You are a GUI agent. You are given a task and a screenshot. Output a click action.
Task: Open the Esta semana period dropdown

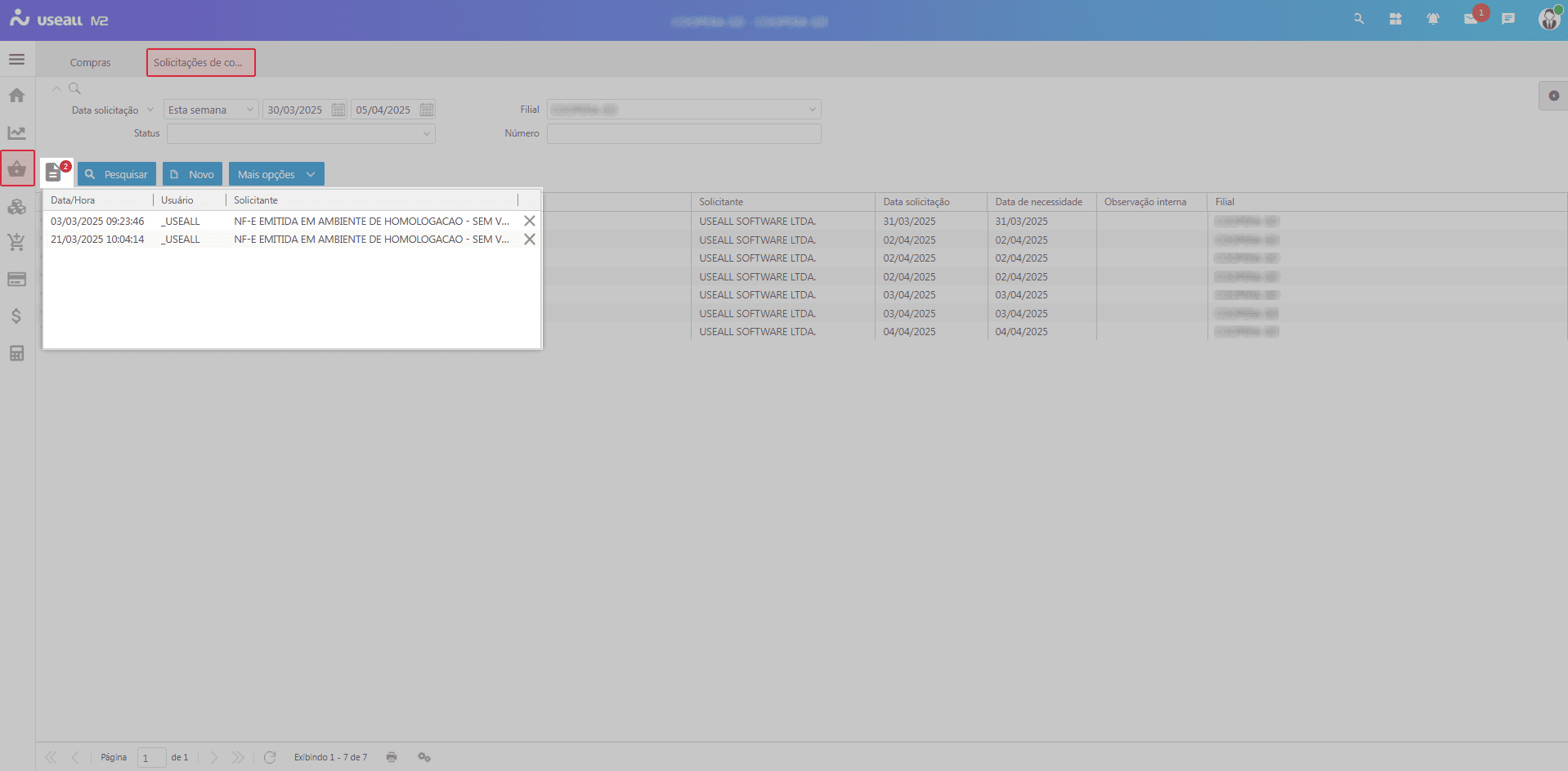click(x=211, y=110)
